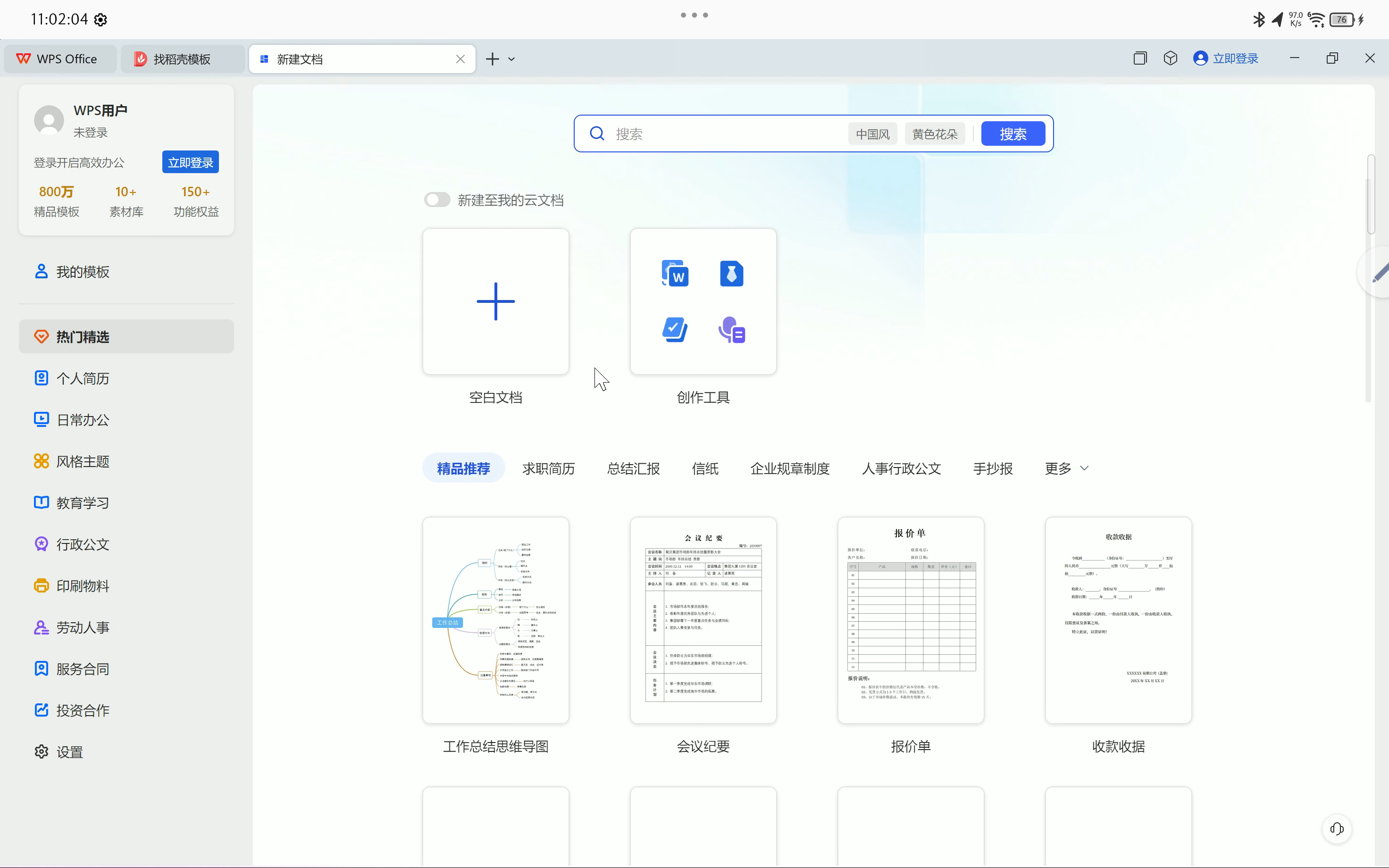Click 立即登录 in the sidebar
The height and width of the screenshot is (868, 1389).
tap(191, 162)
